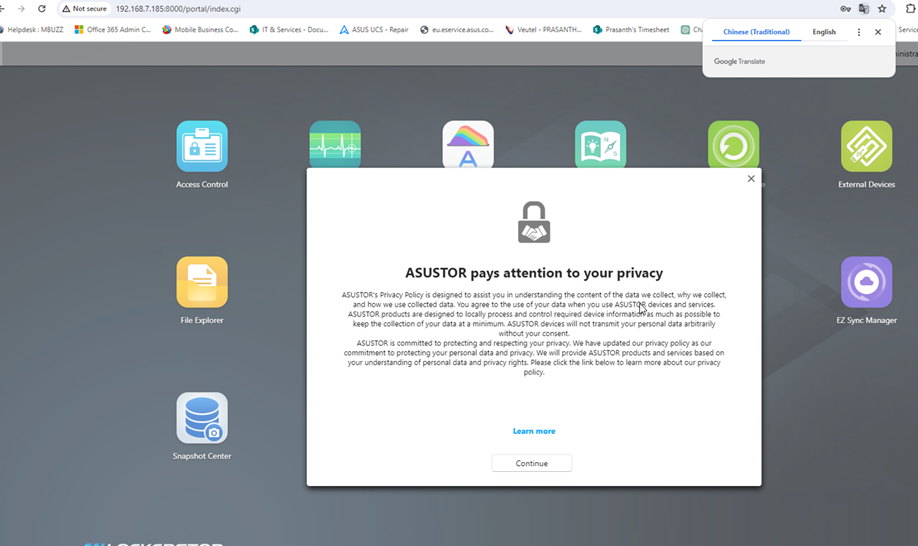The height and width of the screenshot is (546, 918).
Task: Click the translate page icon in address bar
Action: 864,9
